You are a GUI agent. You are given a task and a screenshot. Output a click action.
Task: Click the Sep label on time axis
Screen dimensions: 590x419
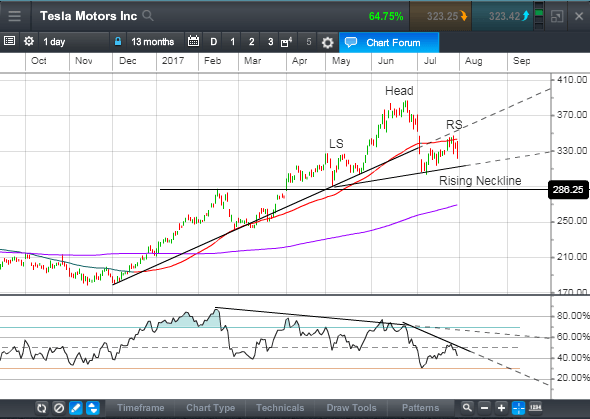[522, 61]
